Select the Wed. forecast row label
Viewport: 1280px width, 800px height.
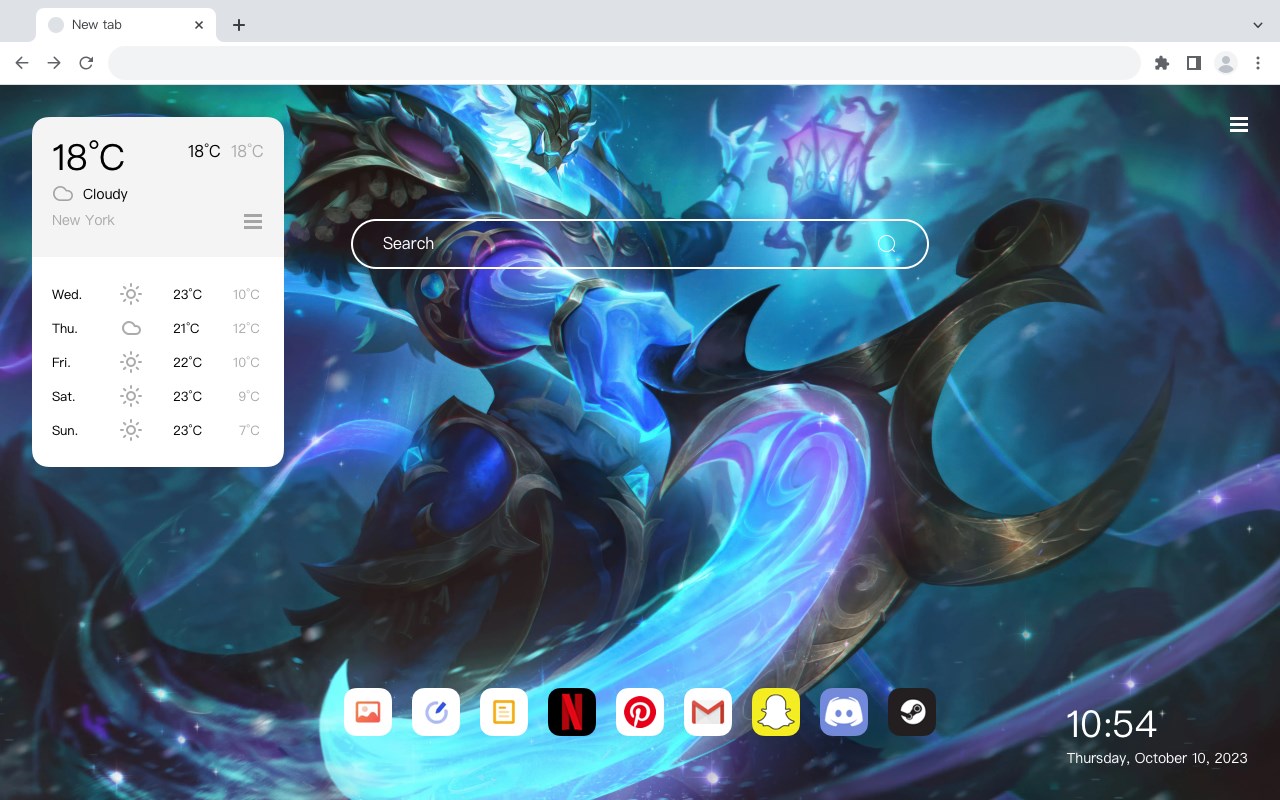coord(67,294)
